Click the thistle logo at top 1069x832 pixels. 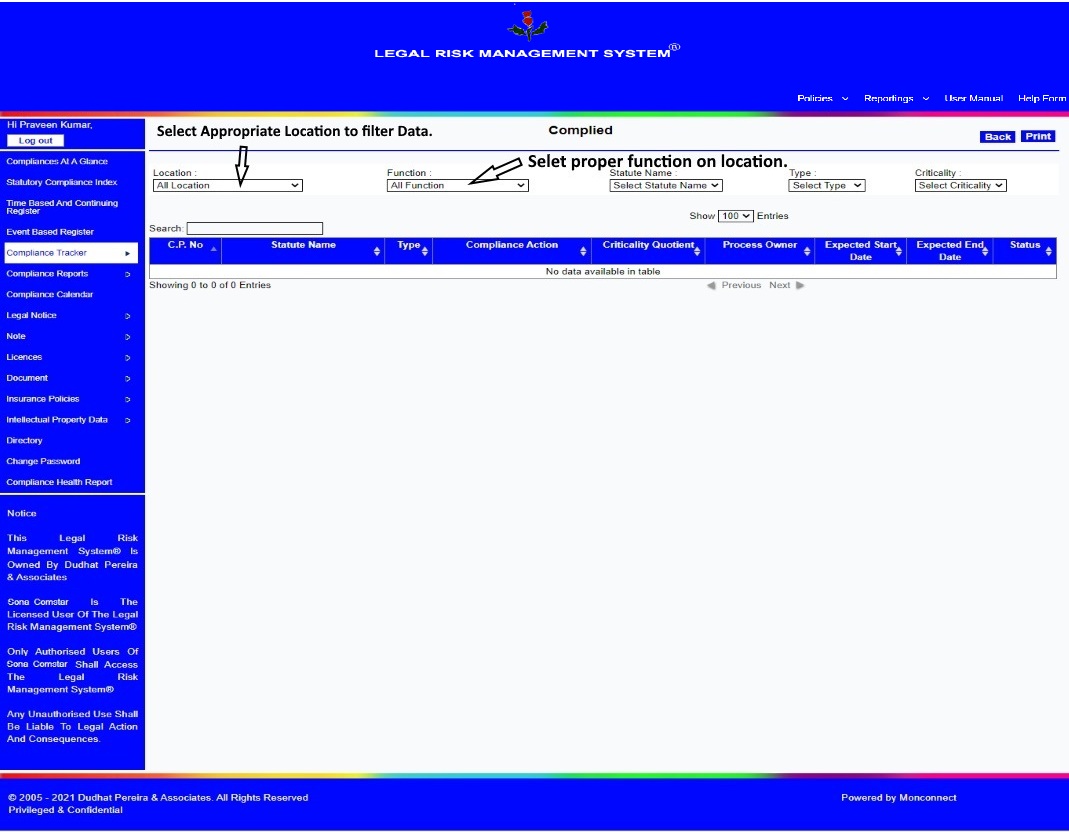[x=527, y=25]
